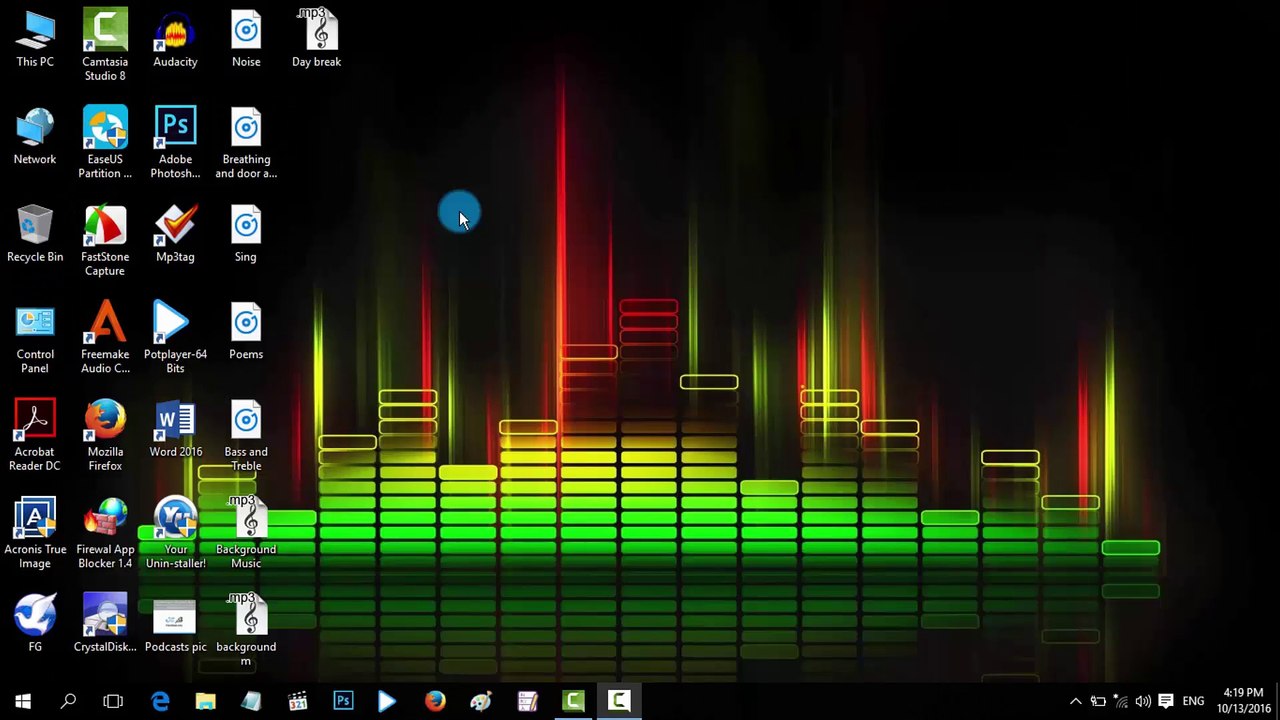The width and height of the screenshot is (1280, 720).
Task: Switch ENG input language indicator
Action: (1193, 701)
